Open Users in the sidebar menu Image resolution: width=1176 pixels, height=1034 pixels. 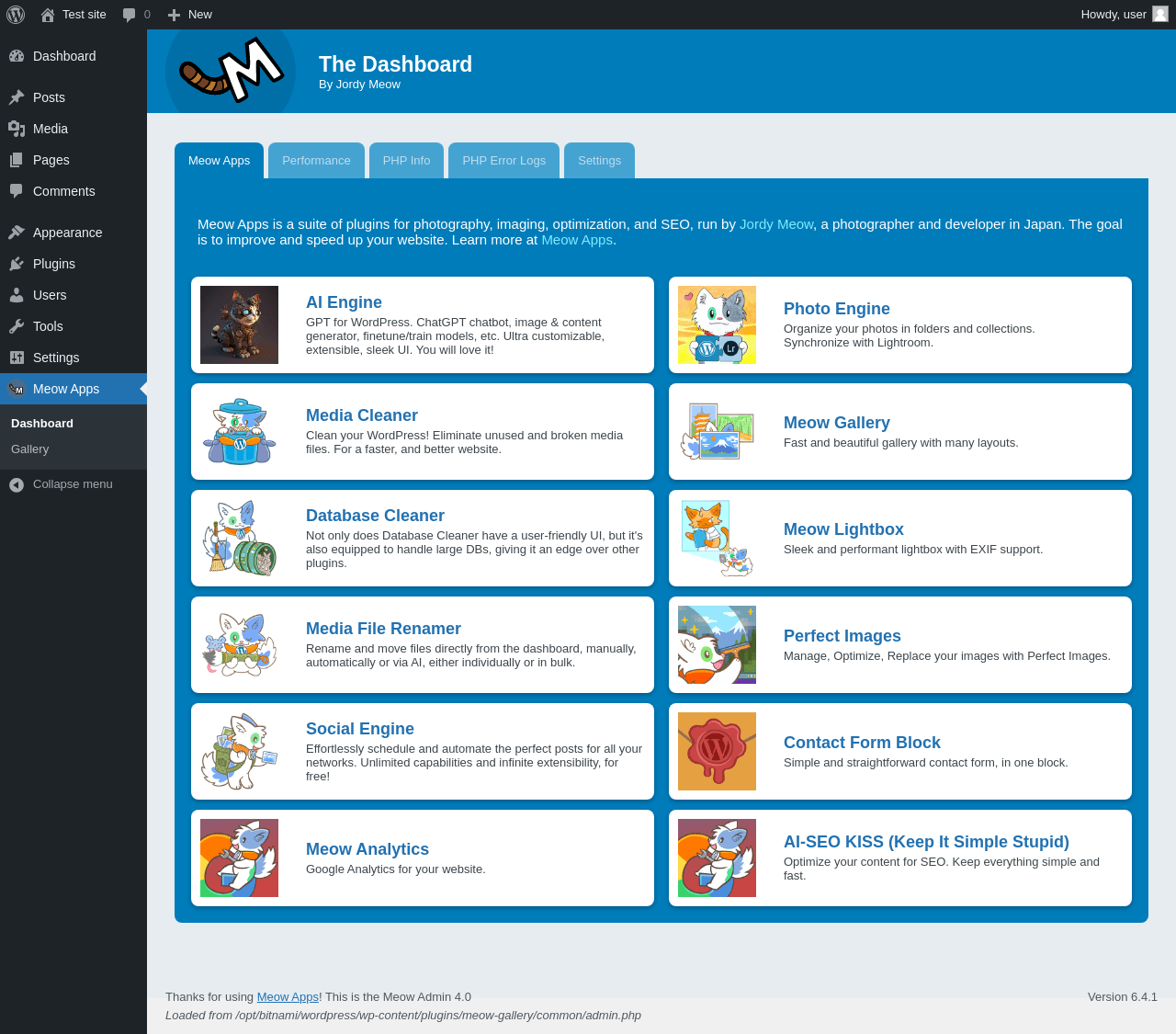[x=73, y=295]
